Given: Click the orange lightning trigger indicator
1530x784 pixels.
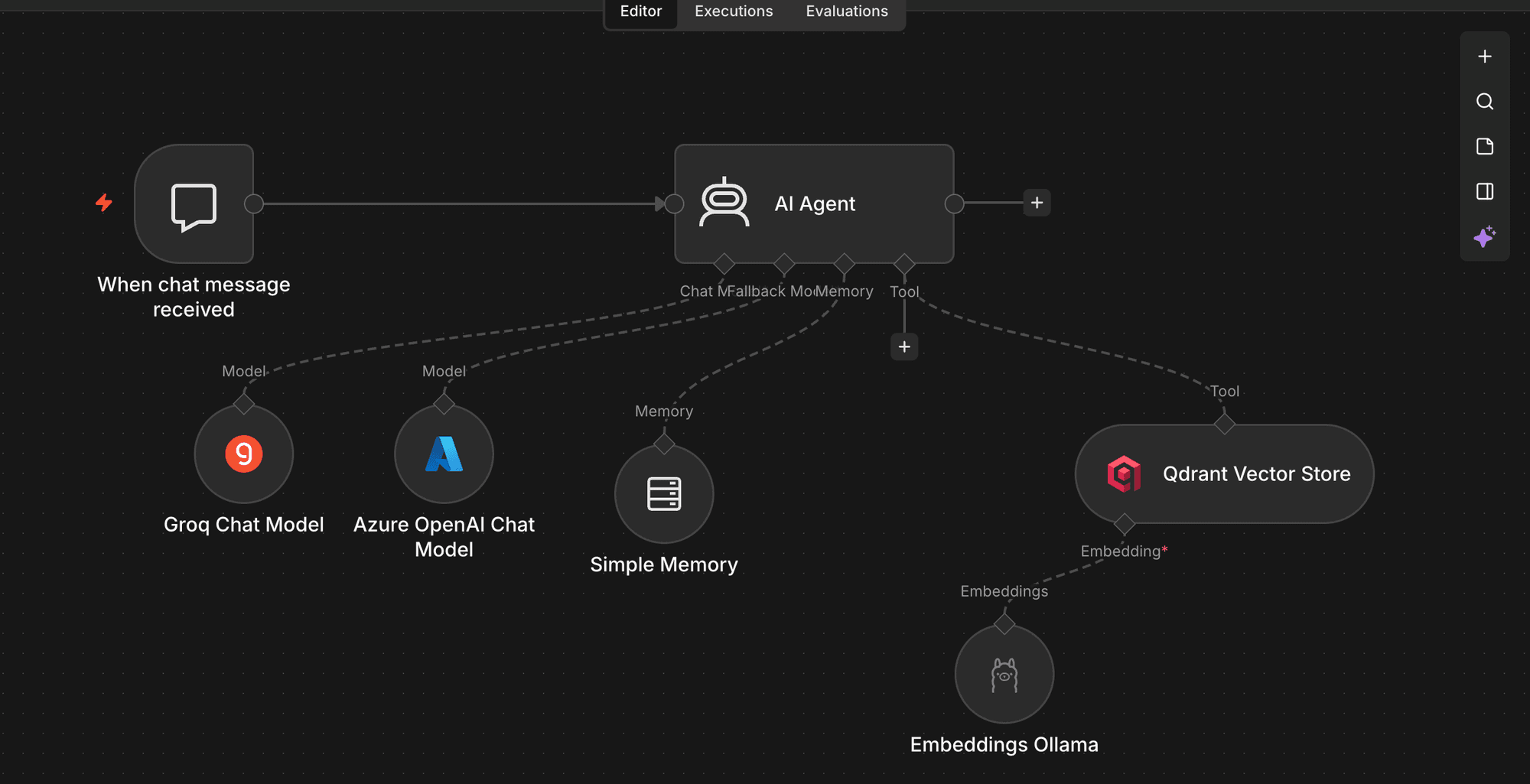Looking at the screenshot, I should pyautogui.click(x=104, y=203).
